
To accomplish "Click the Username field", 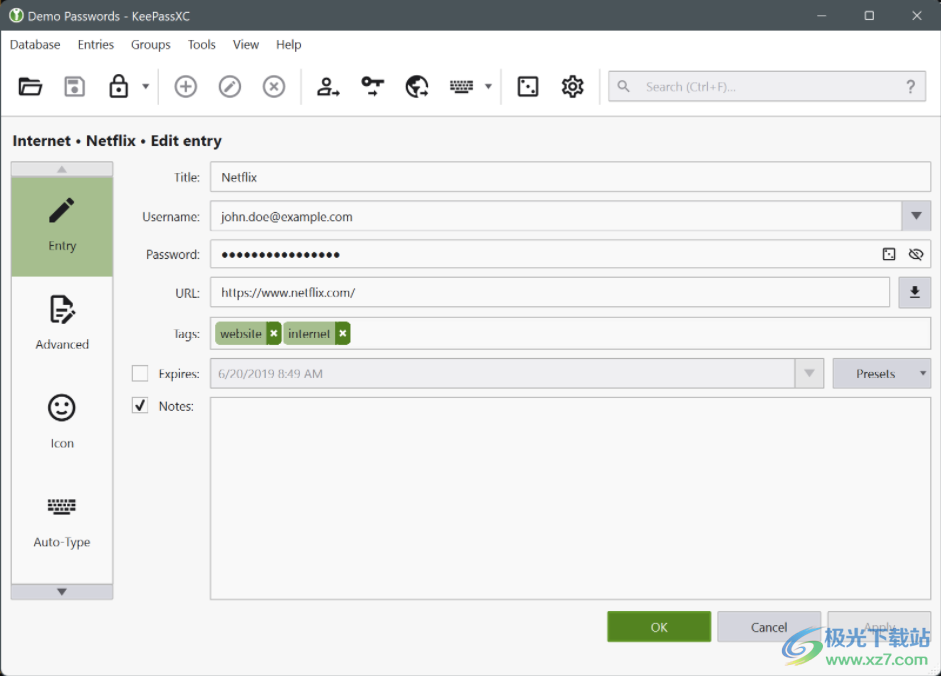I will (556, 216).
